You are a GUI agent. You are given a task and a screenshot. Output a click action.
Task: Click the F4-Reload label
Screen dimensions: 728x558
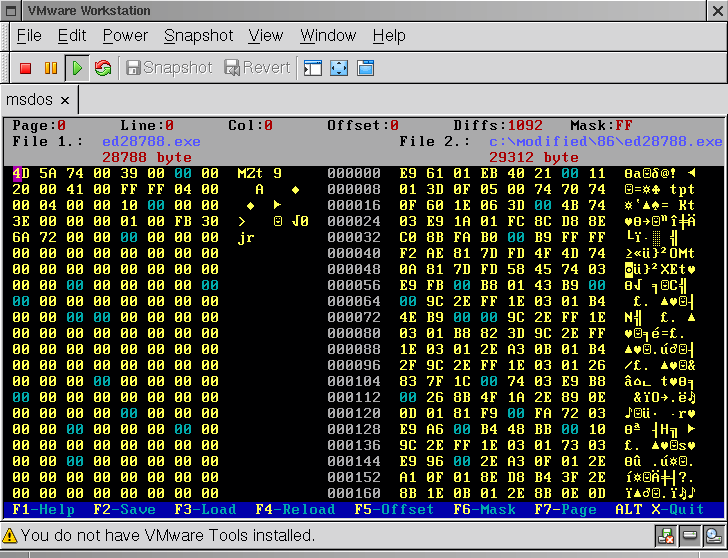click(295, 509)
